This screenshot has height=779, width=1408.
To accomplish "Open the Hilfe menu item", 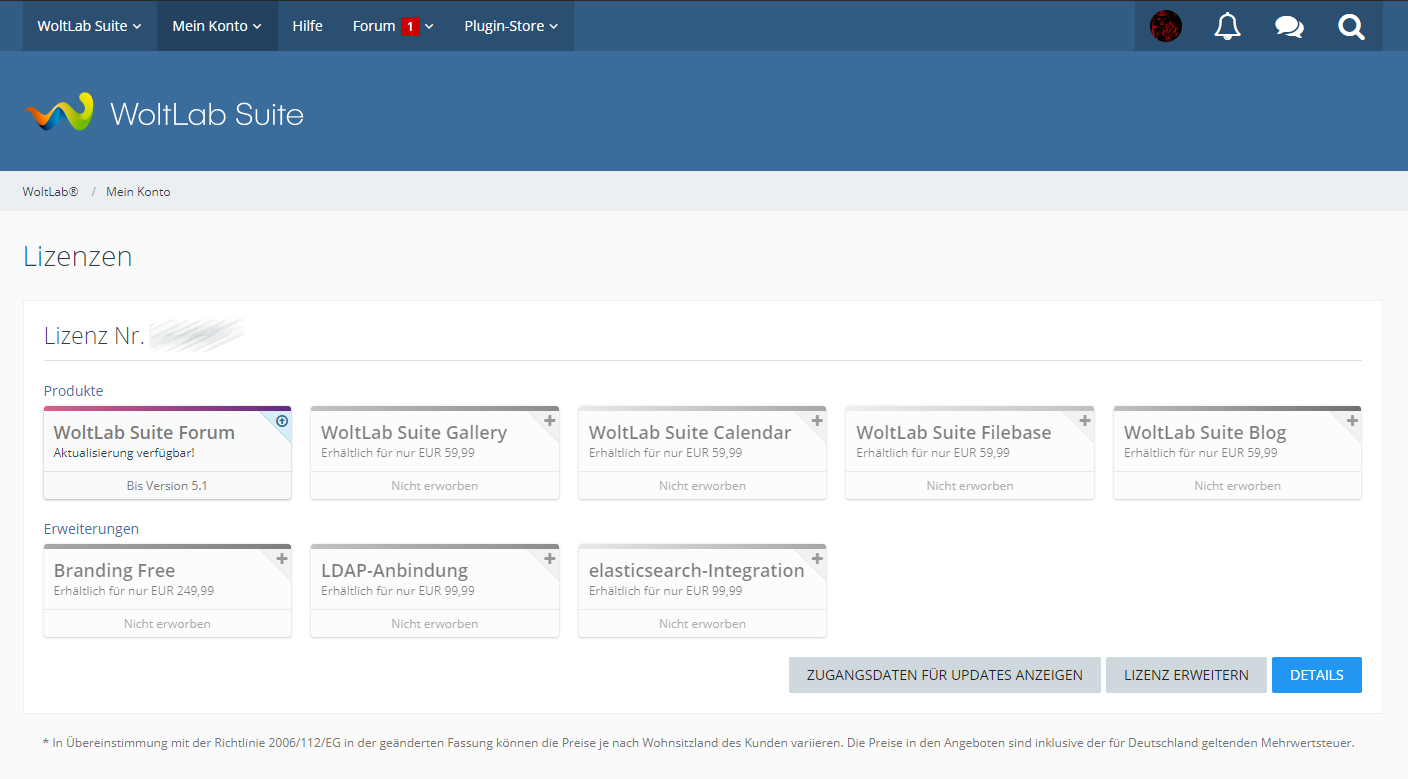I will pyautogui.click(x=307, y=26).
